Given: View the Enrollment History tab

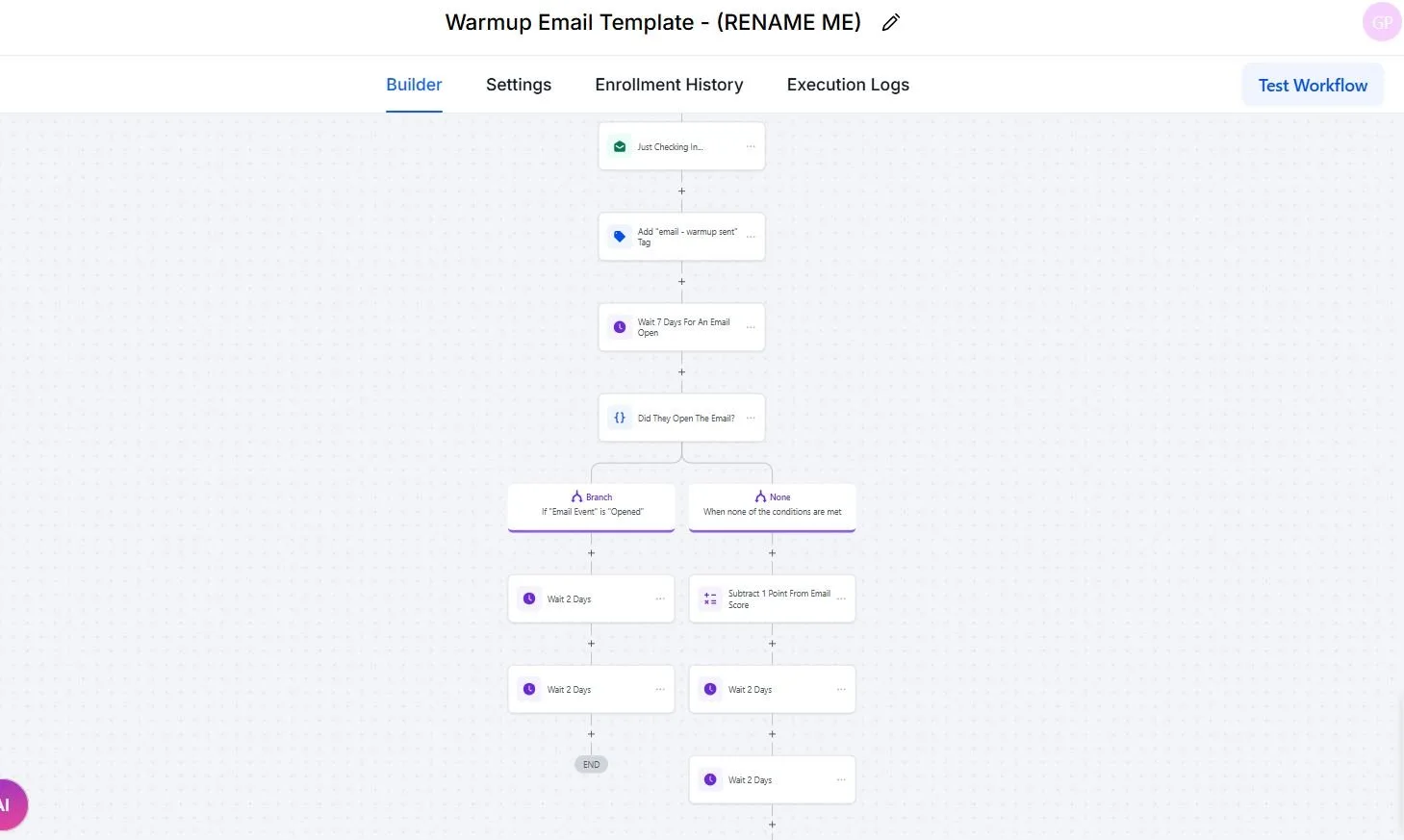Looking at the screenshot, I should pos(669,85).
